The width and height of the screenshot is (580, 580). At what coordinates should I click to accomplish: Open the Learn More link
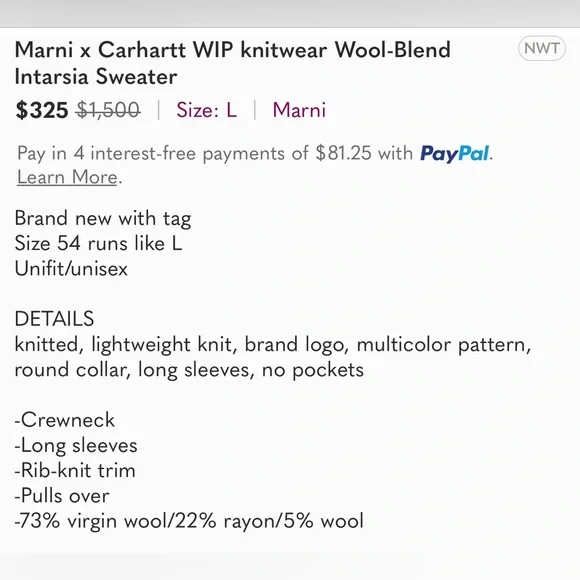(x=67, y=177)
